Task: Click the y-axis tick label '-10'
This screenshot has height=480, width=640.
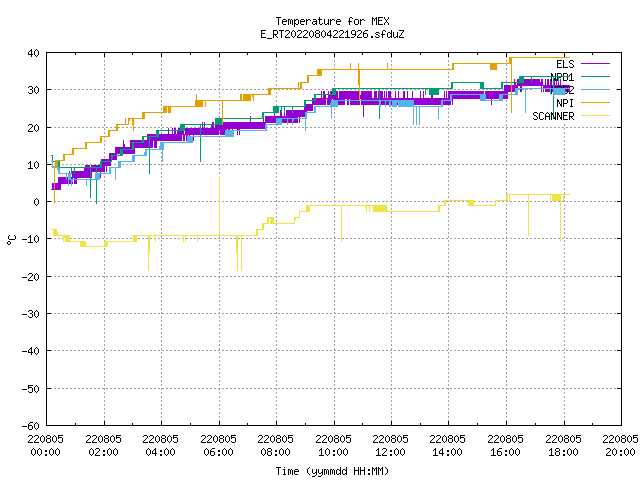Action: [x=31, y=239]
